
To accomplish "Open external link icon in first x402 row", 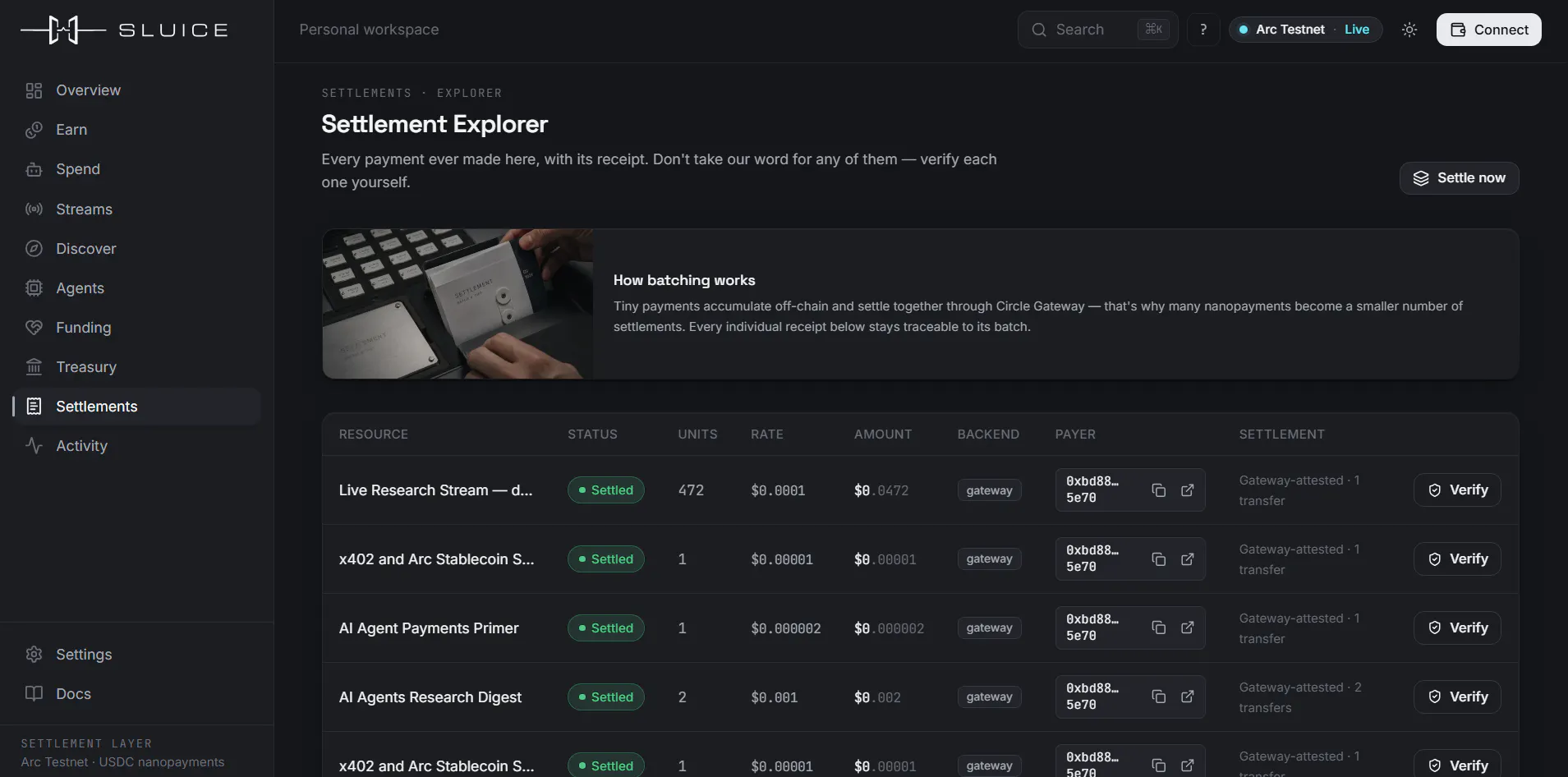I will click(1188, 559).
